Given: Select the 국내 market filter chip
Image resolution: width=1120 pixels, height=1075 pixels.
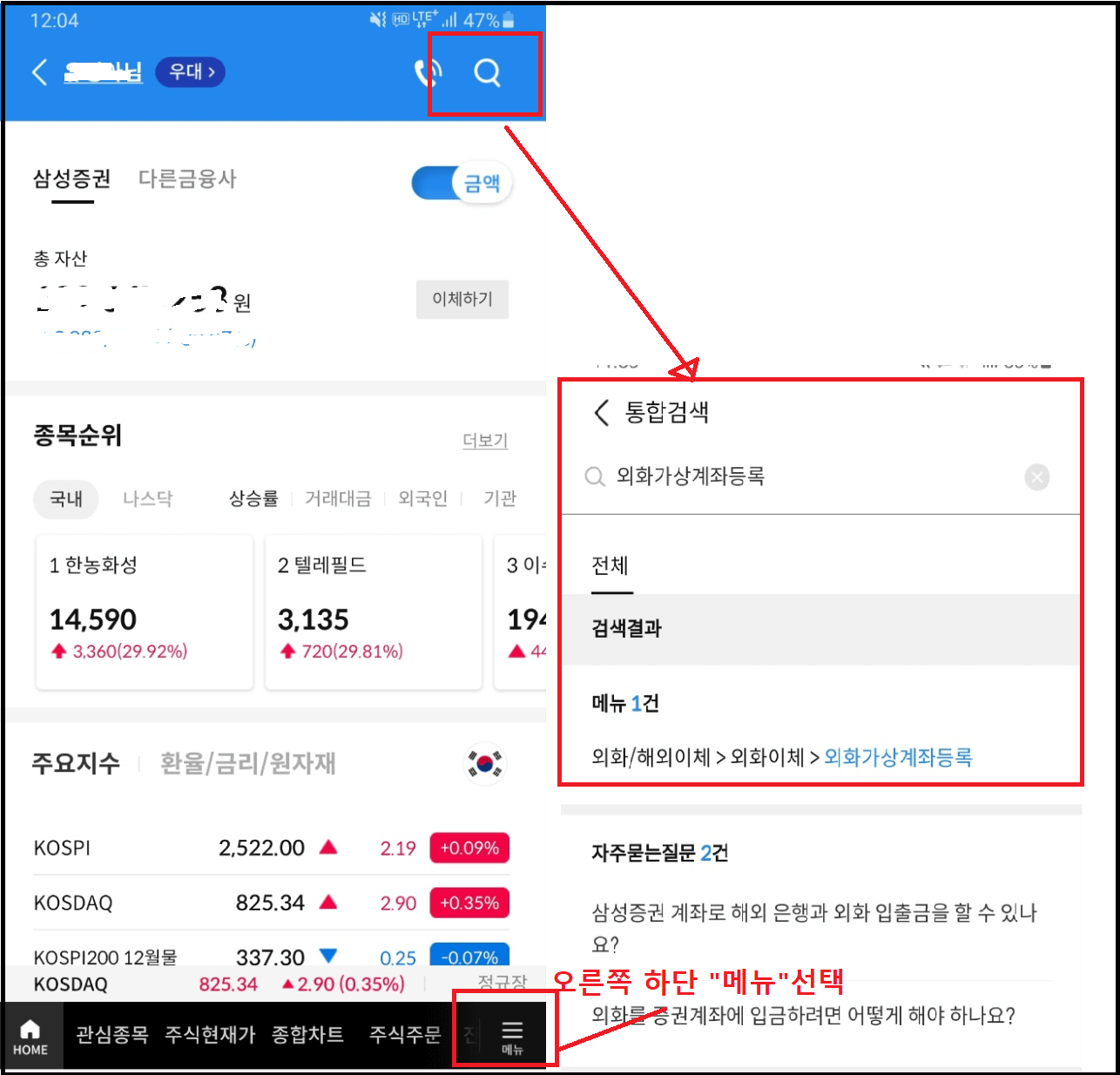Looking at the screenshot, I should (66, 499).
